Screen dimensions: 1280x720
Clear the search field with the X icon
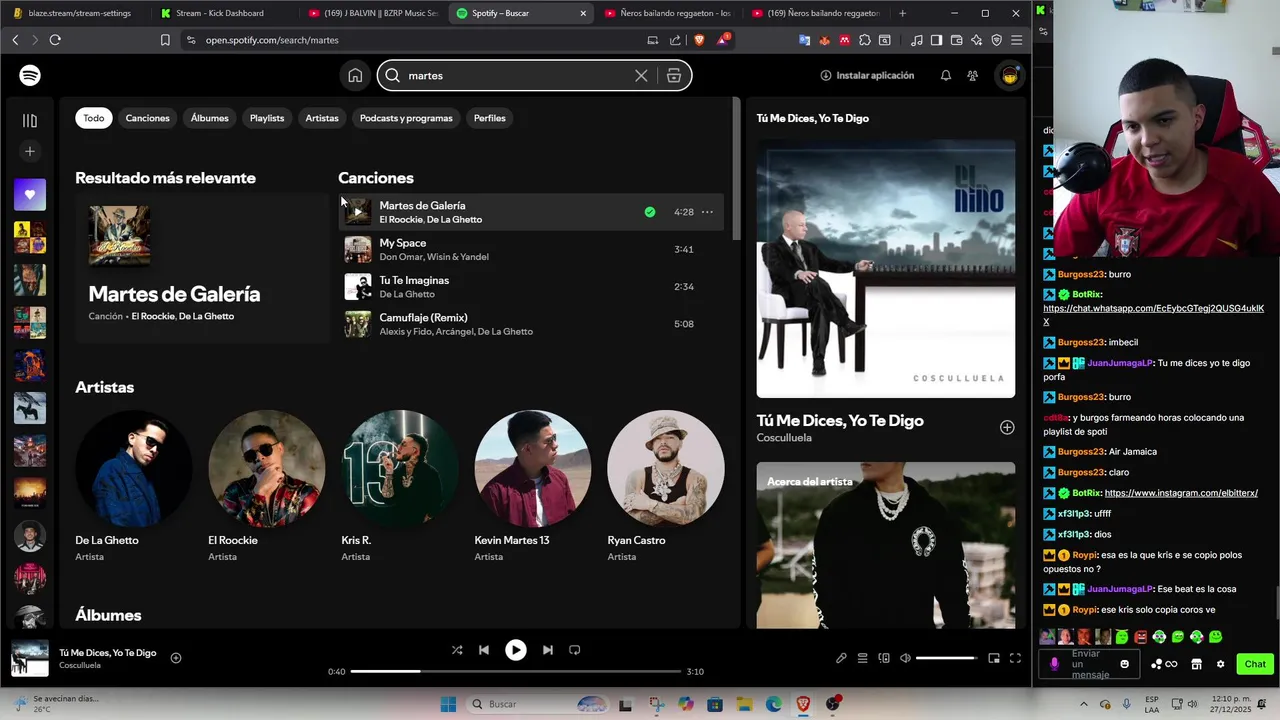[641, 75]
